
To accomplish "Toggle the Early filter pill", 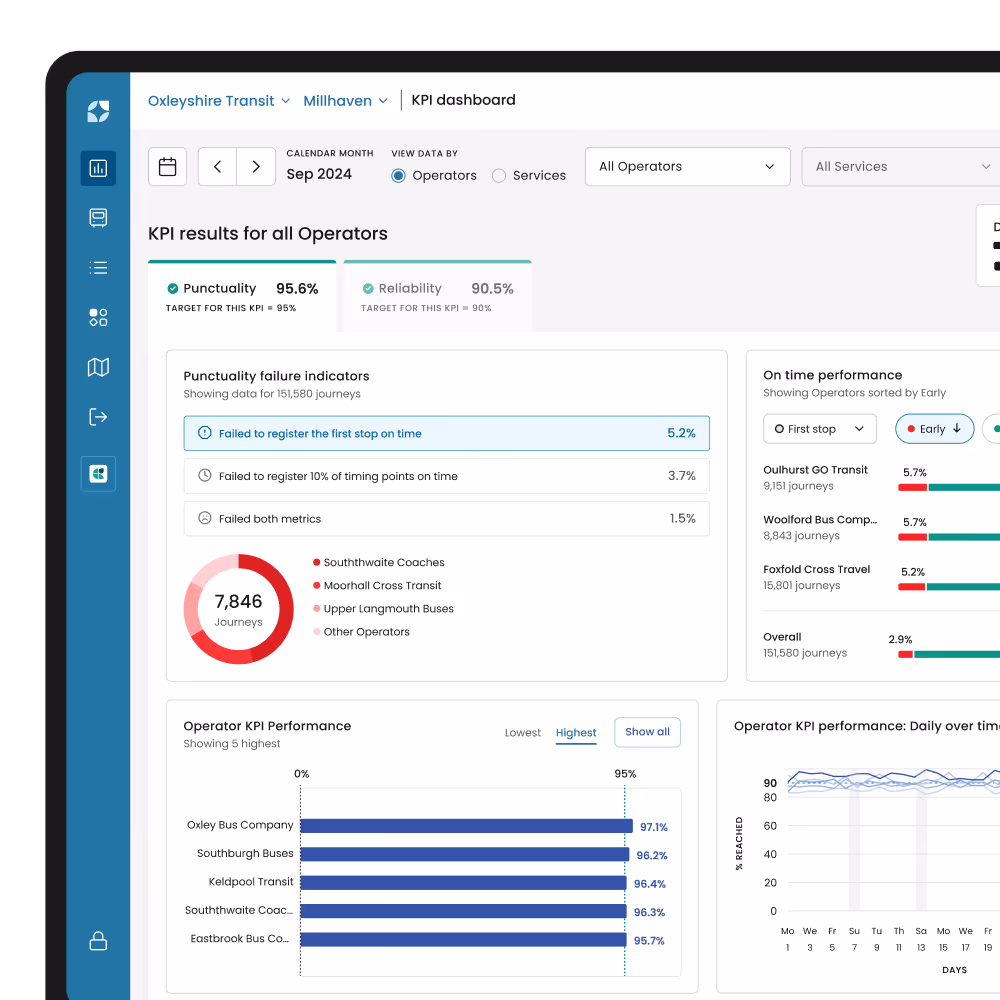I will [x=934, y=428].
